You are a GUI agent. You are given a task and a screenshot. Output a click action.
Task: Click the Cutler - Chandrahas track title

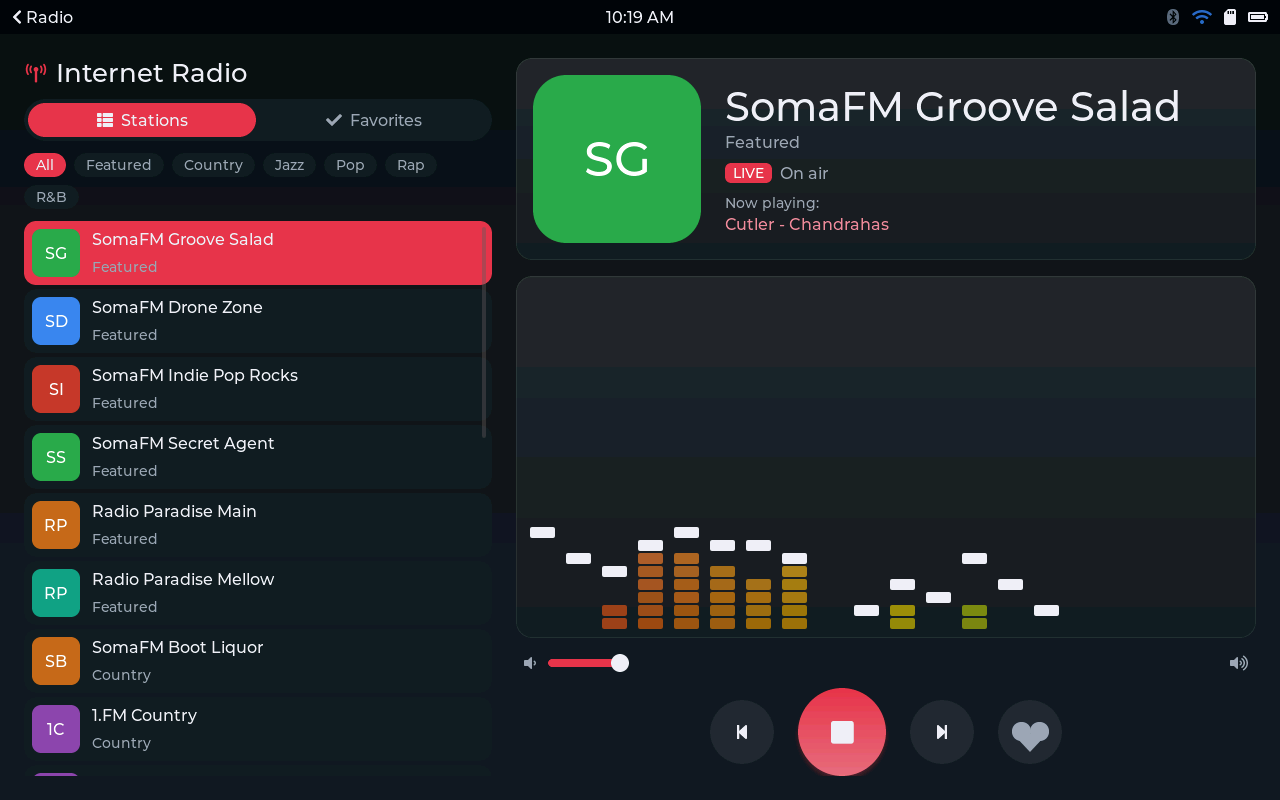[x=807, y=224]
